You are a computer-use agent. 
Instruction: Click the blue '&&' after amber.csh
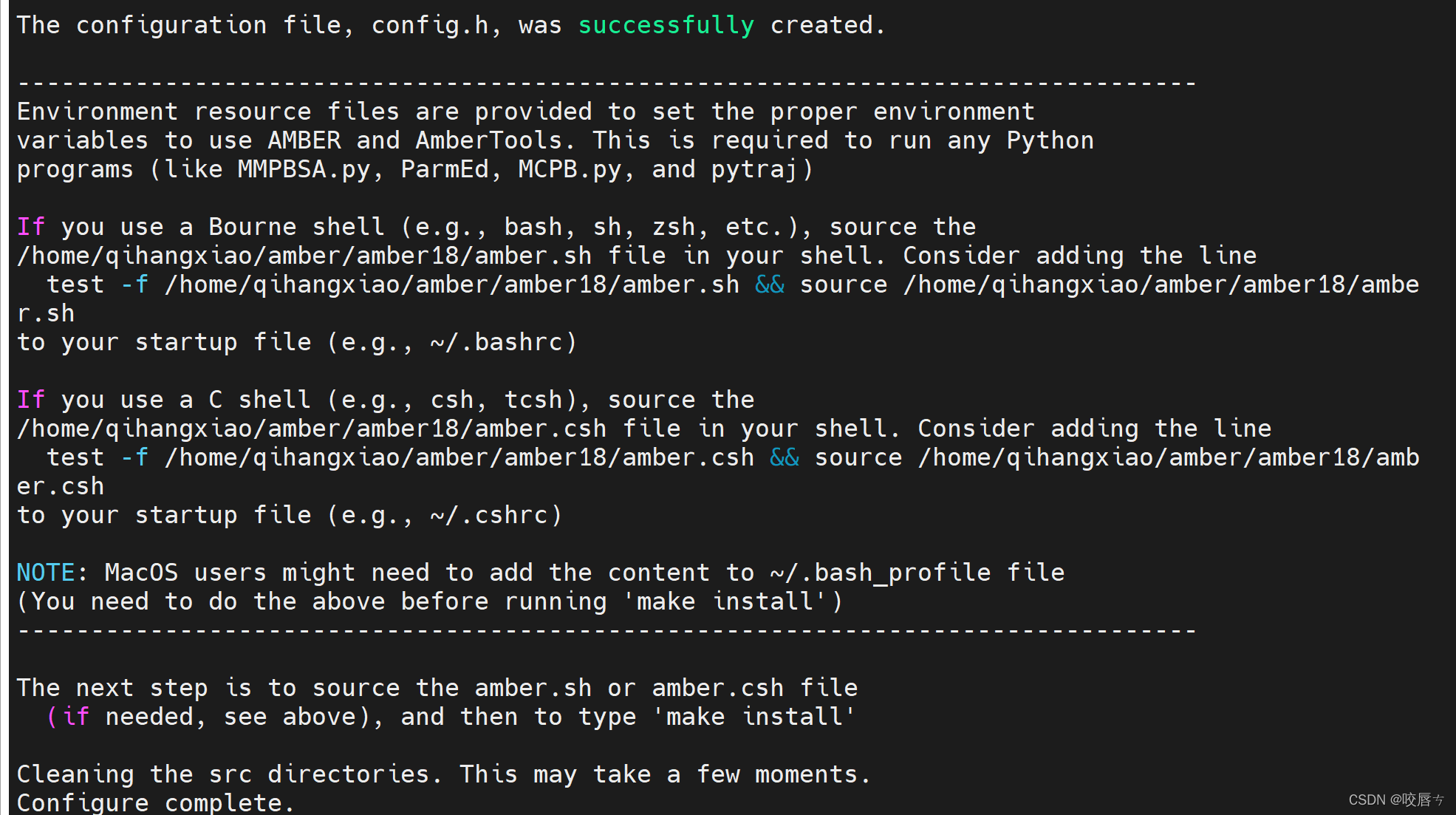[785, 457]
